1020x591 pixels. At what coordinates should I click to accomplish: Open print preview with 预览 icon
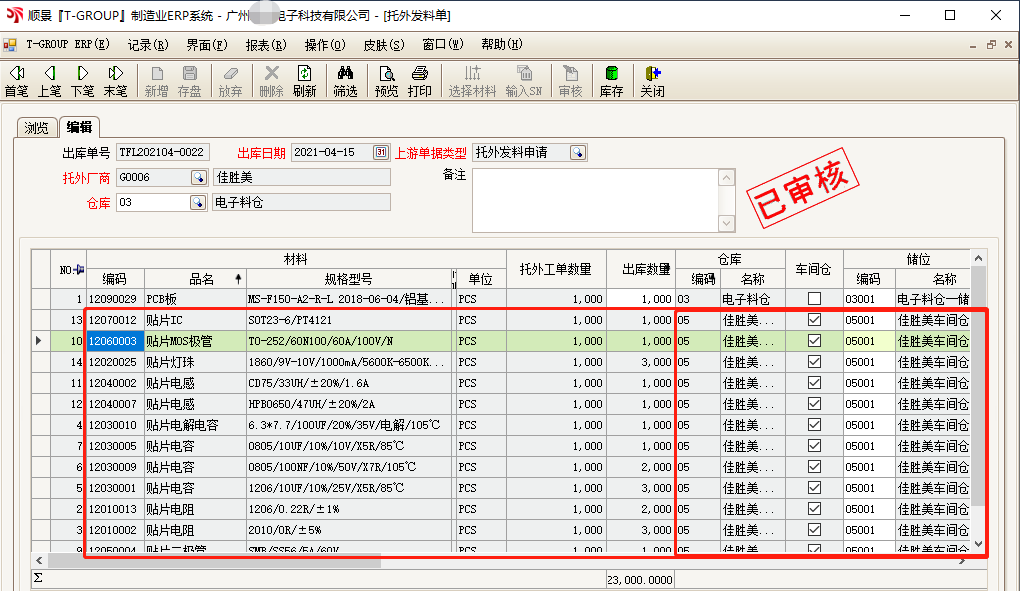tap(386, 81)
